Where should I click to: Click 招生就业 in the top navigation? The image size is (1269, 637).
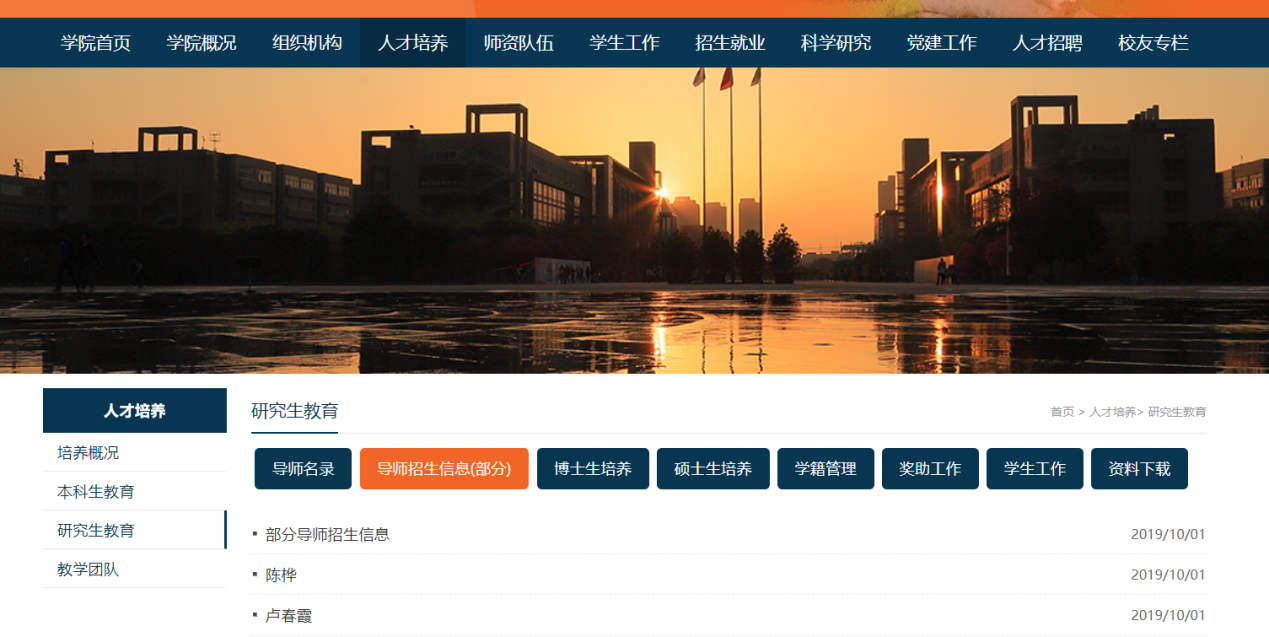[730, 43]
